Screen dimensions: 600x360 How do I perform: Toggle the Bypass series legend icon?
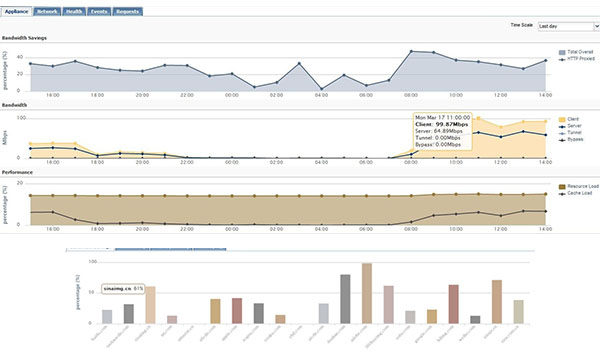pyautogui.click(x=562, y=140)
